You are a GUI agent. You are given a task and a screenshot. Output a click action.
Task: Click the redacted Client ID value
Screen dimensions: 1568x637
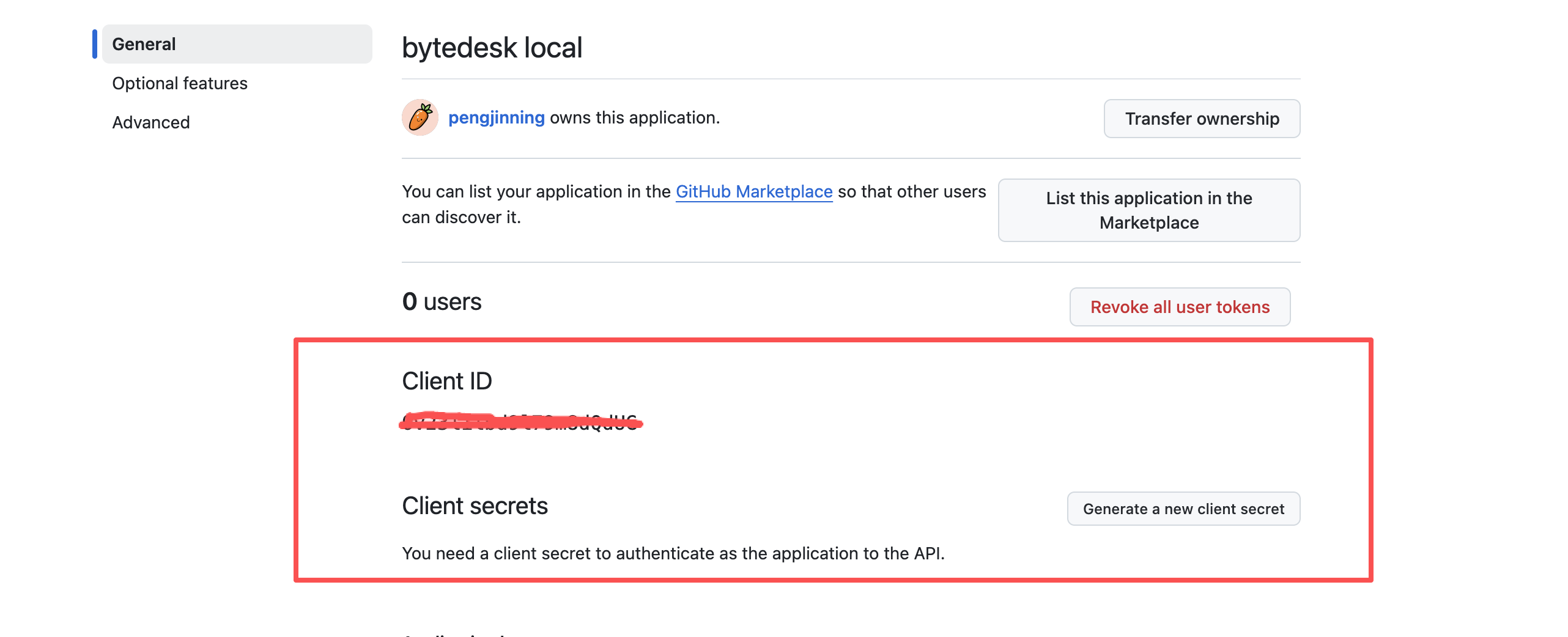pyautogui.click(x=520, y=422)
